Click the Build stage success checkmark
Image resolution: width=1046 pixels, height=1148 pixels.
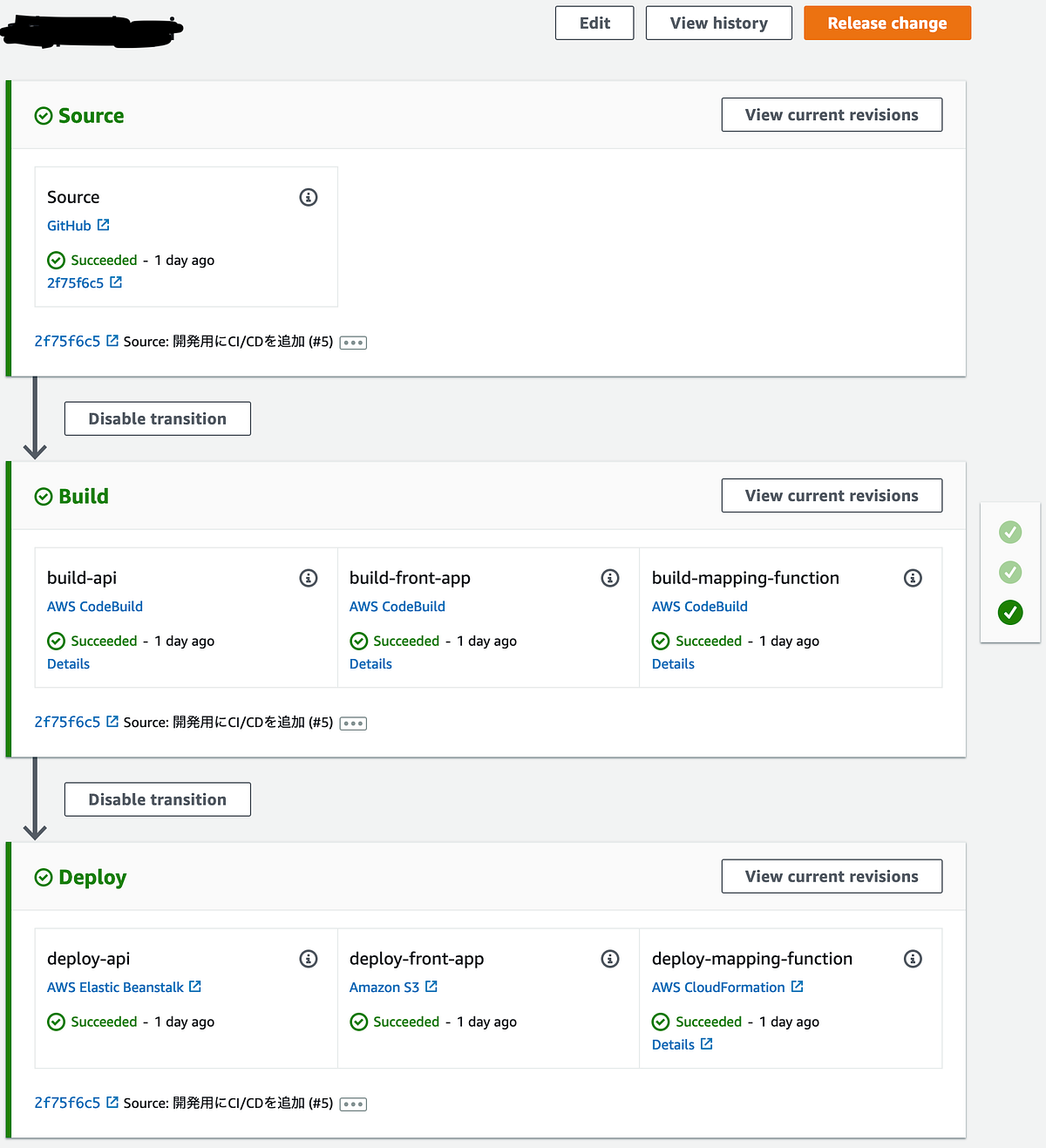pyautogui.click(x=44, y=496)
